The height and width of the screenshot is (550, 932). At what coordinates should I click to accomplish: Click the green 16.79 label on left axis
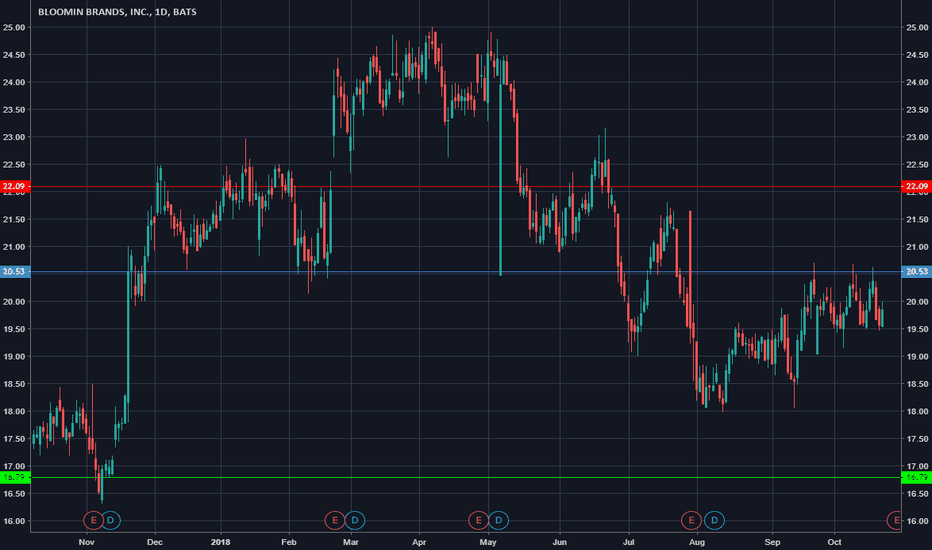[x=15, y=477]
